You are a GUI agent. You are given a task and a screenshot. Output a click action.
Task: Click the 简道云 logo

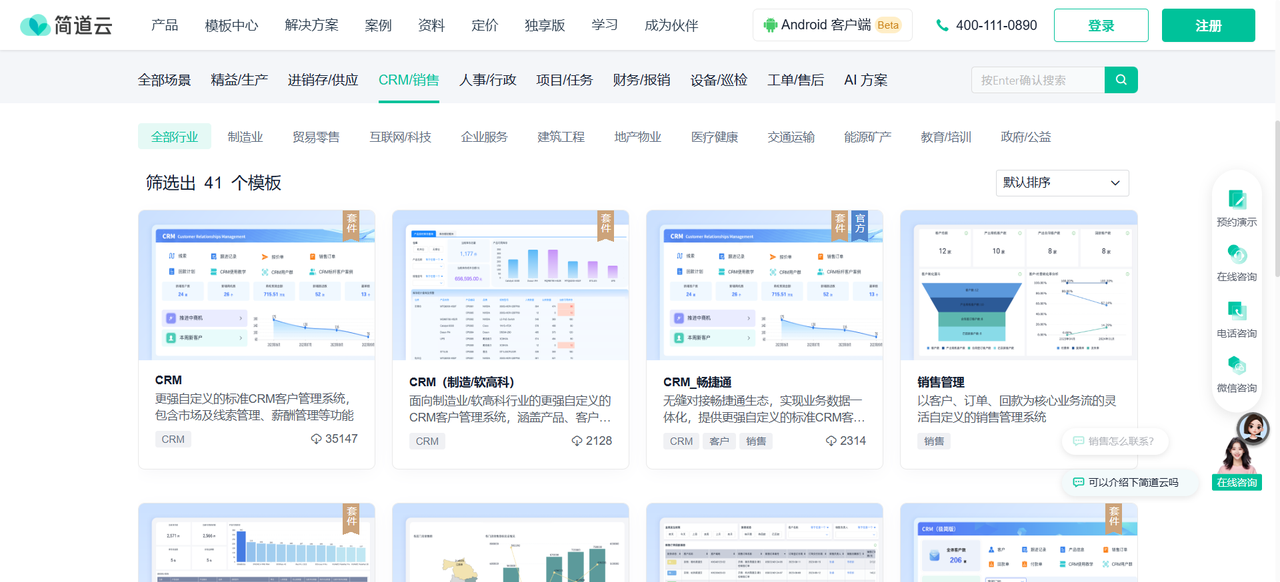click(x=66, y=25)
